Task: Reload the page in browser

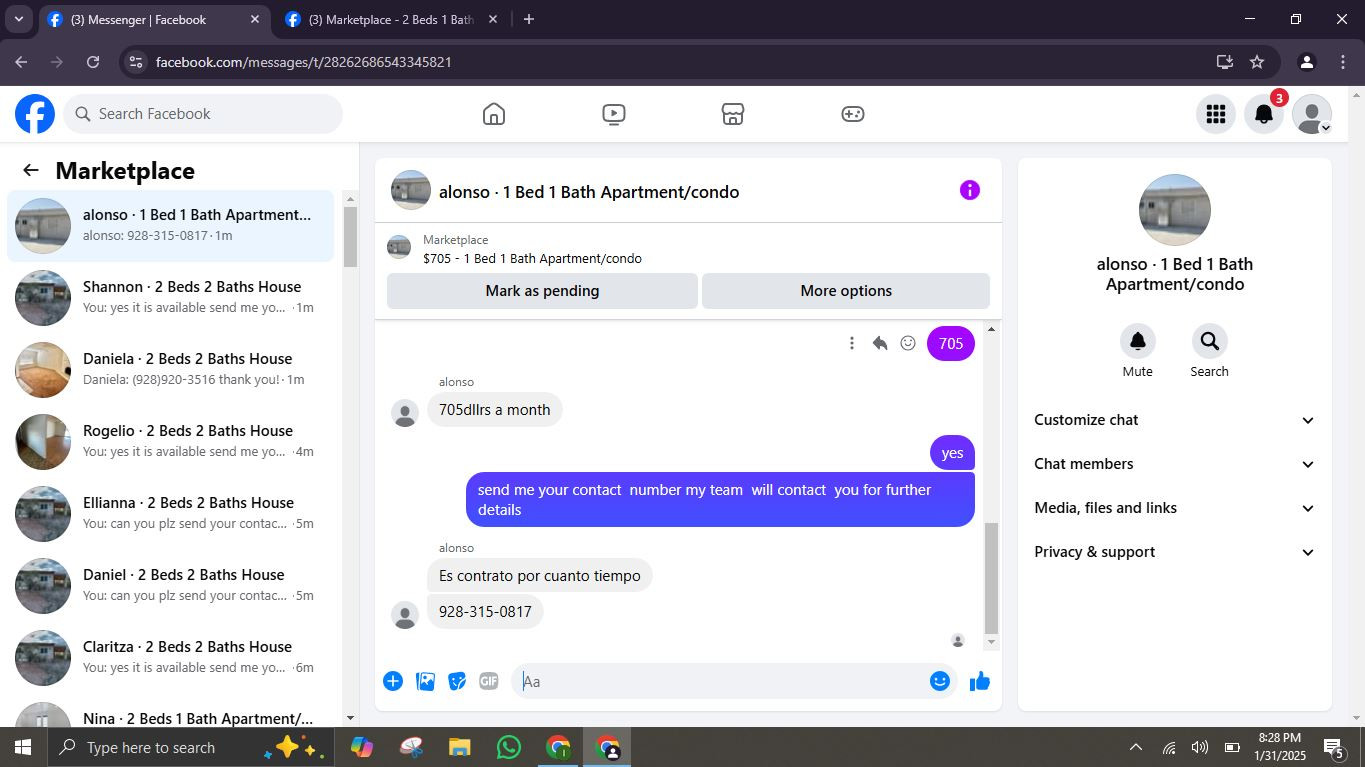Action: [93, 62]
